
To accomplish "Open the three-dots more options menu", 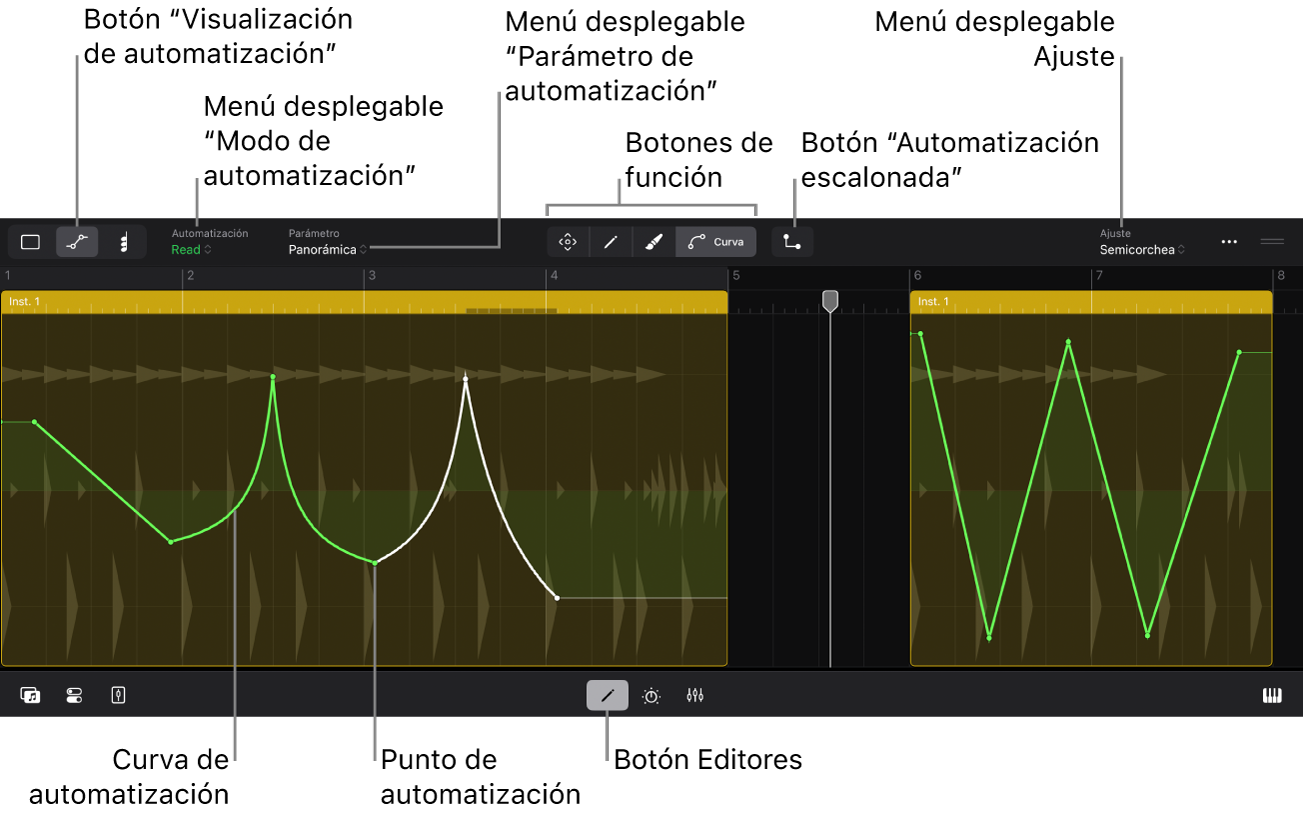I will 1229,242.
